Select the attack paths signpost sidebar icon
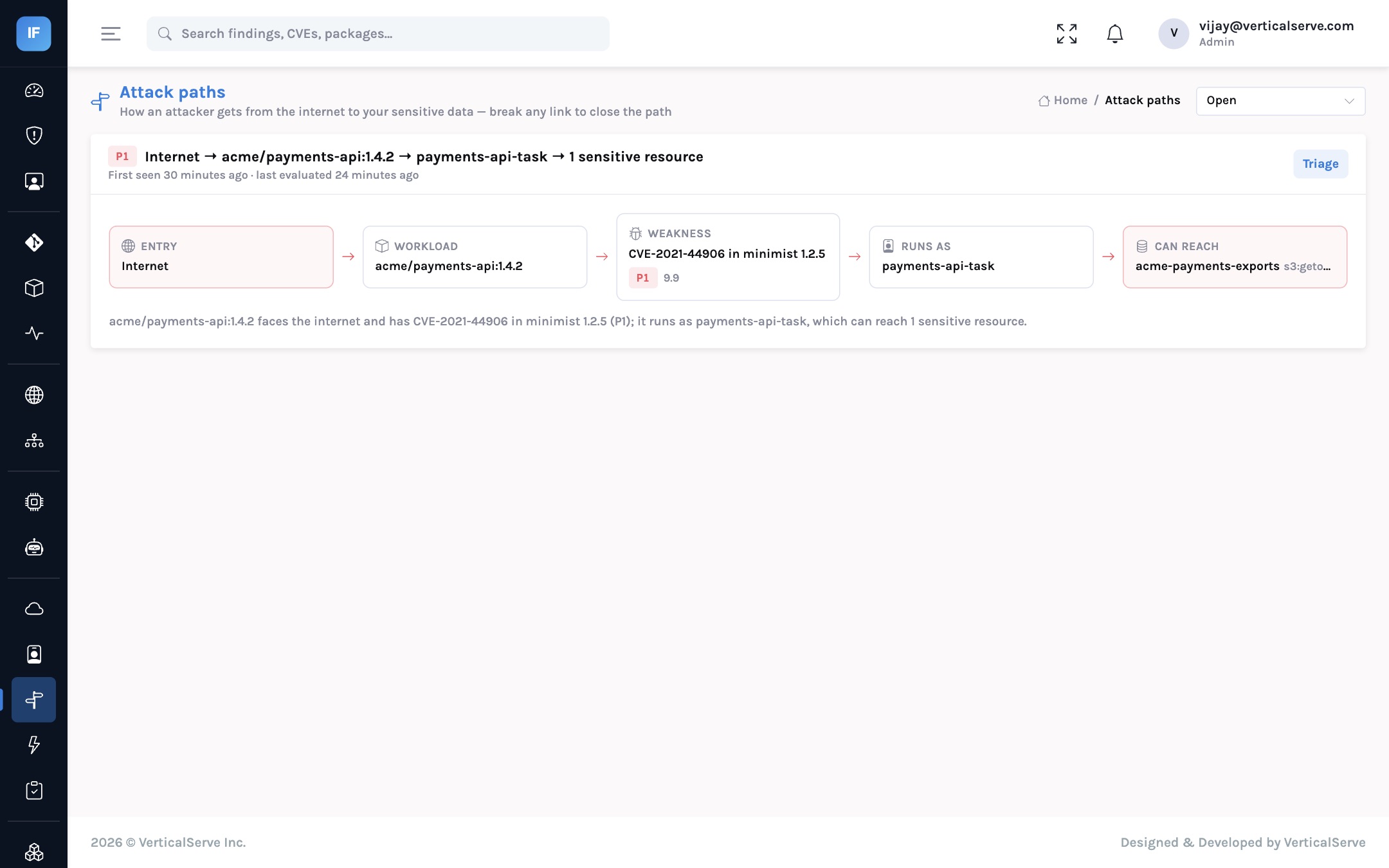 pyautogui.click(x=34, y=700)
